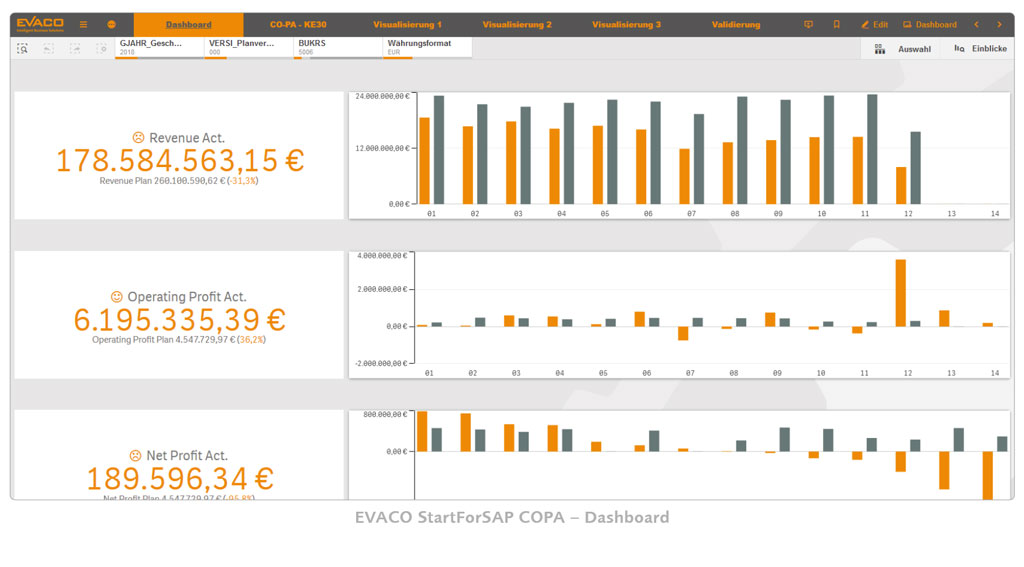Click the Revenue Act. KPI value

pos(180,161)
